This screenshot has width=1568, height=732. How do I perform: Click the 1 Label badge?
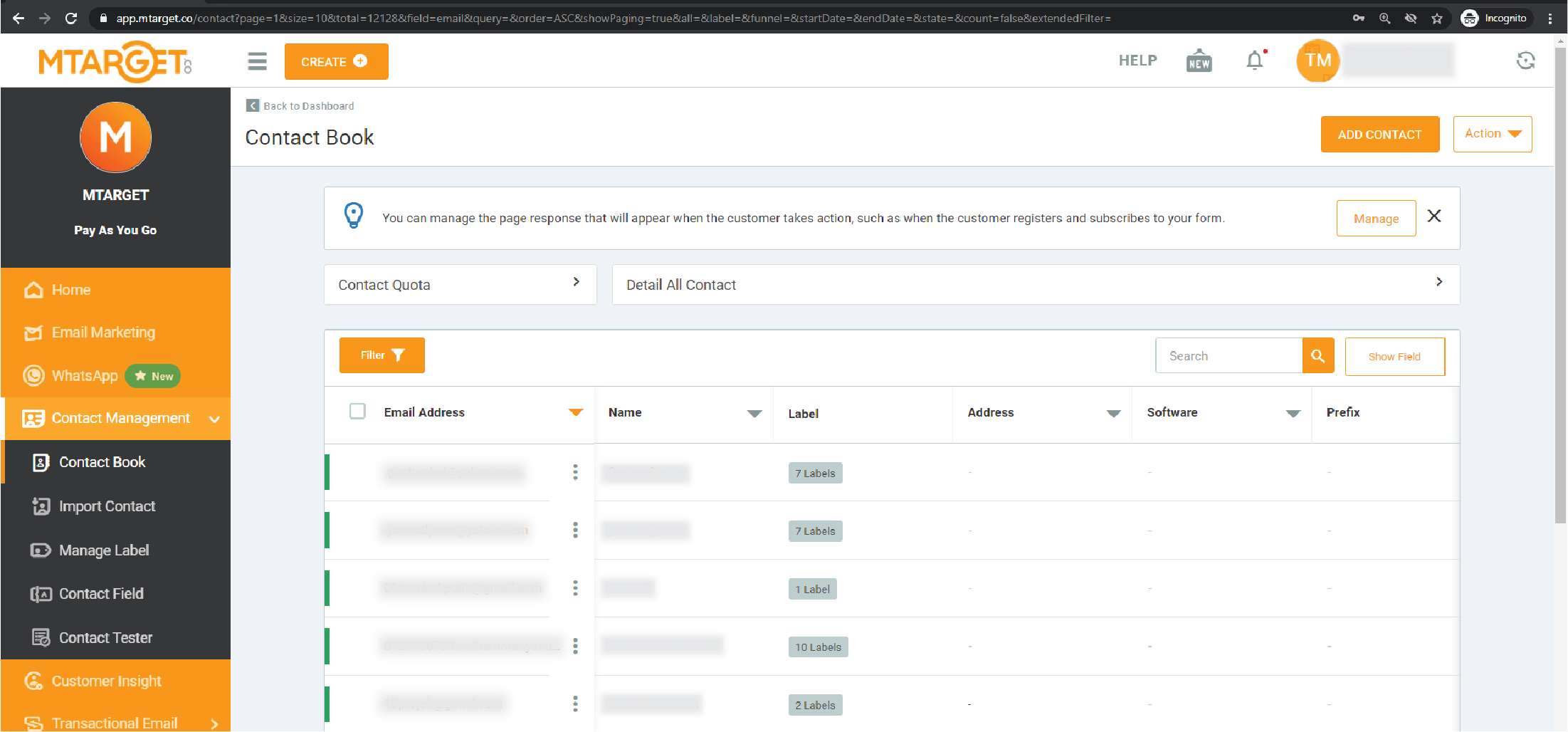point(812,589)
